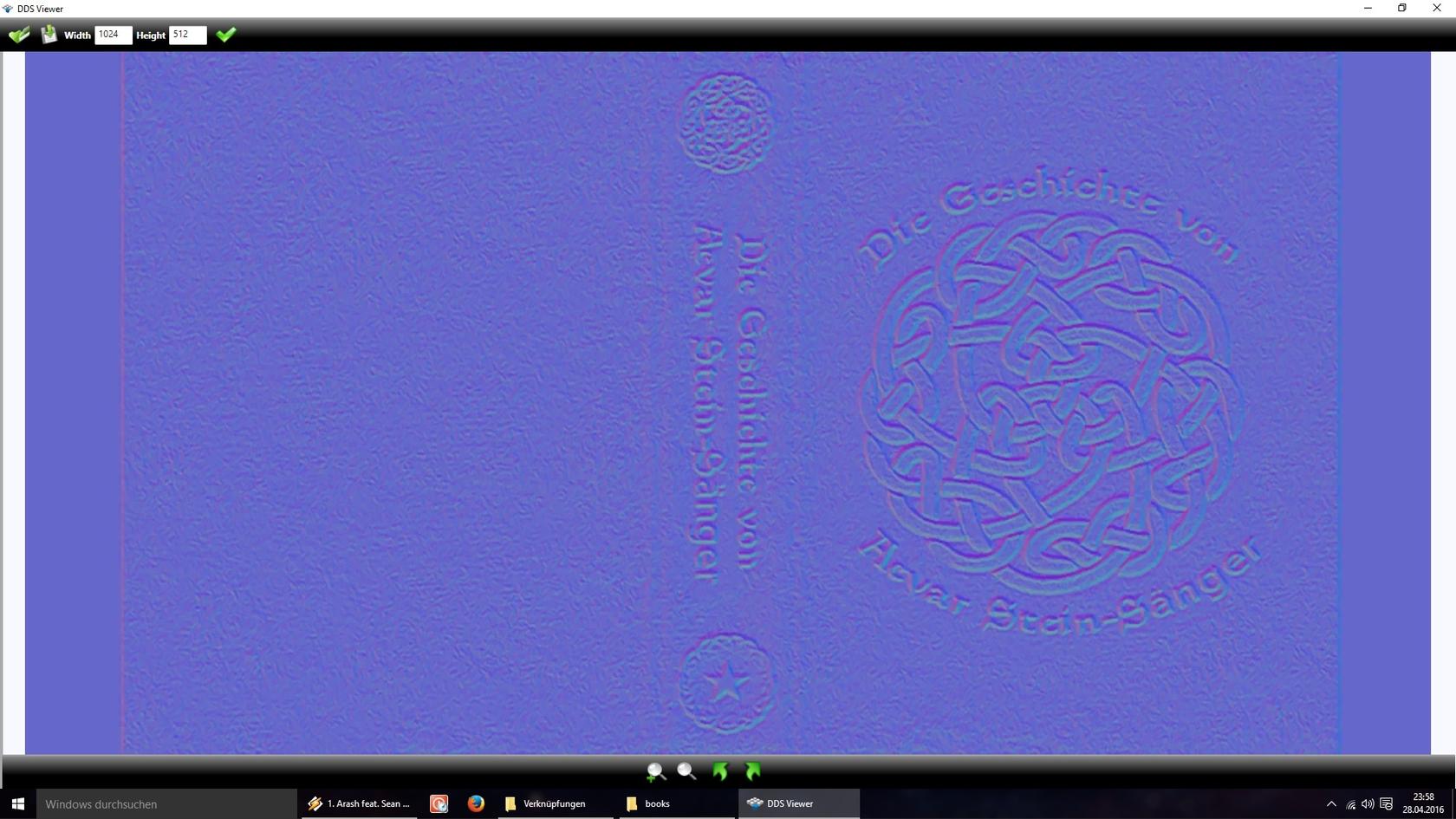
Task: Save the texture using the disk icon
Action: (49, 35)
